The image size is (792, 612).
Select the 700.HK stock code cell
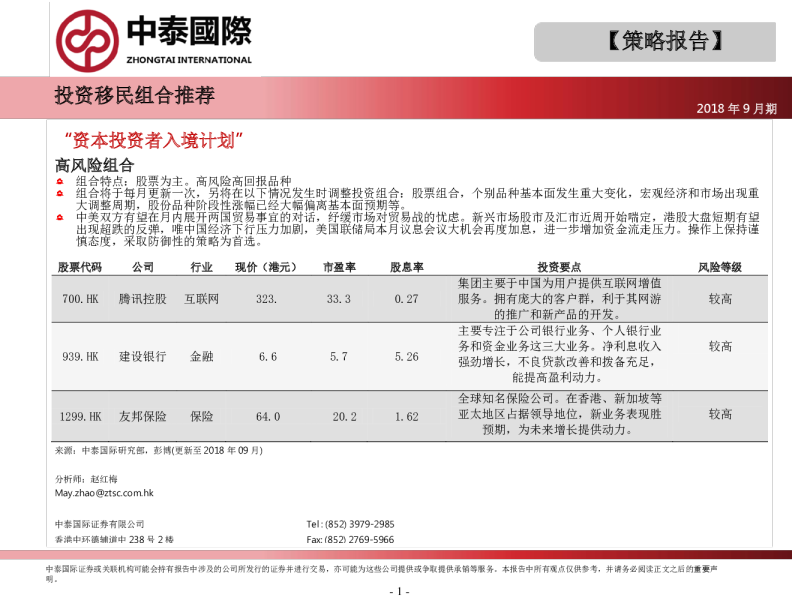tap(80, 299)
